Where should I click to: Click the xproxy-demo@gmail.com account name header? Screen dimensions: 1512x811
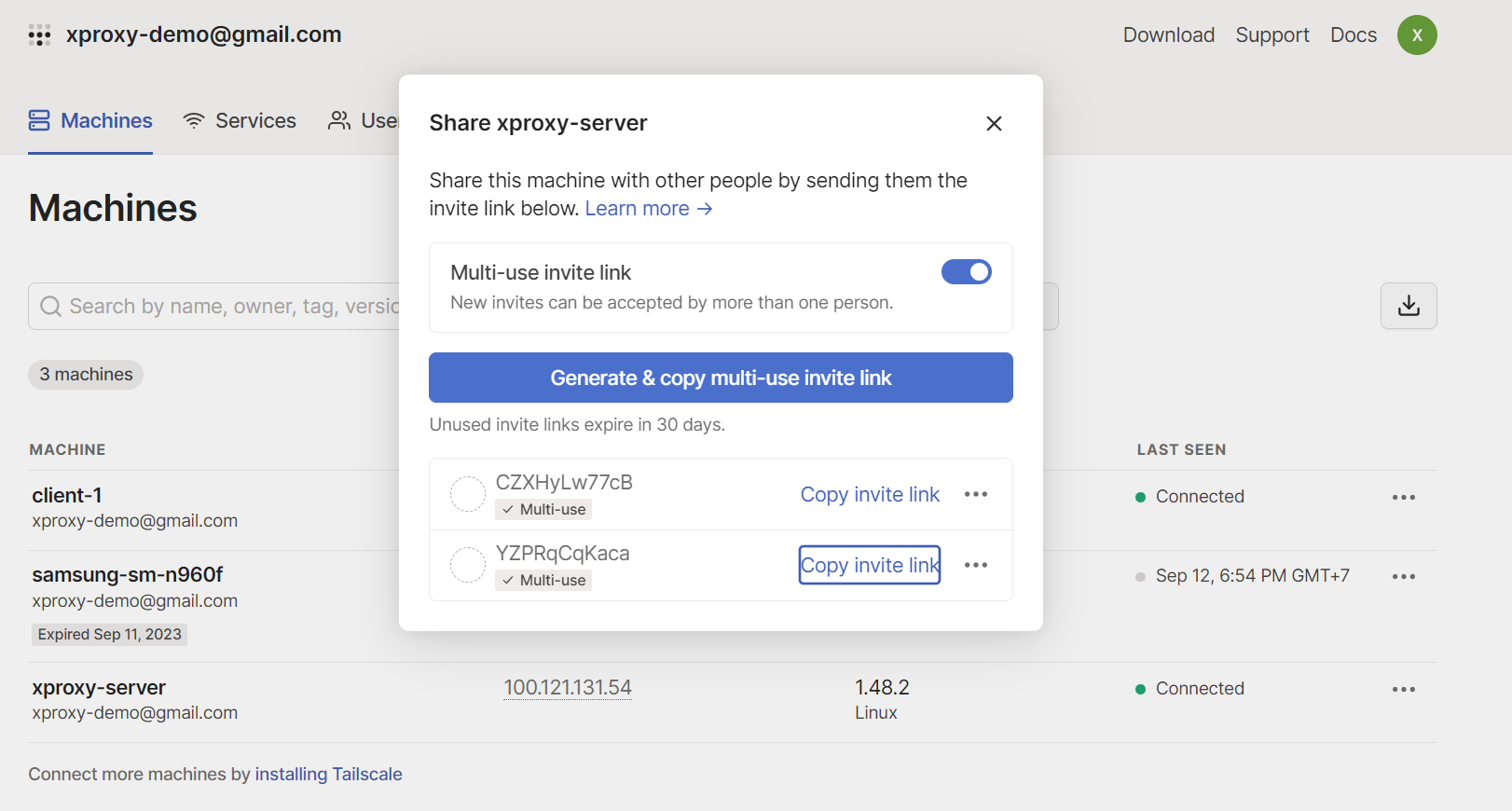203,34
